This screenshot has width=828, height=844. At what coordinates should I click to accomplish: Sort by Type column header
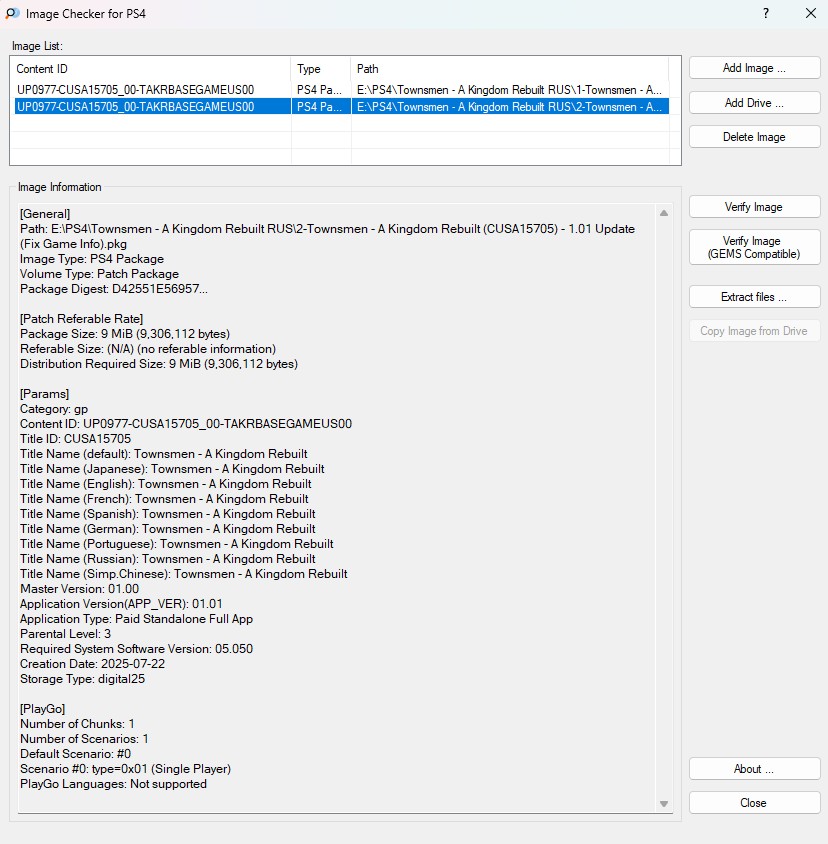point(321,69)
